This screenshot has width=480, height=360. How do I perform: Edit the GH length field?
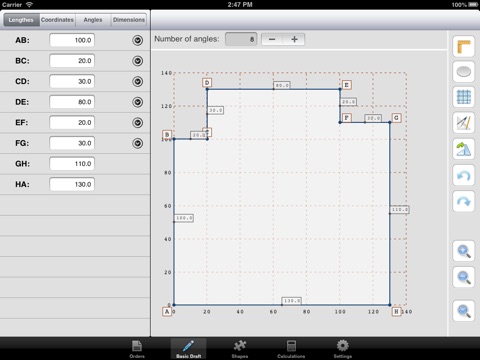[72, 164]
